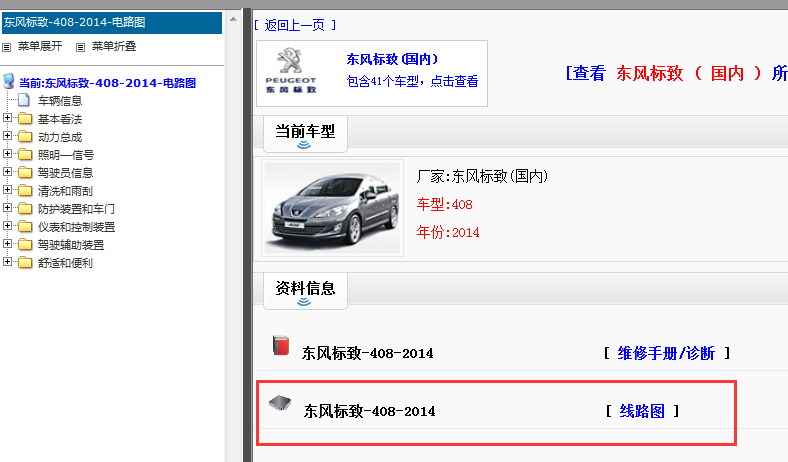Viewport: 788px width, 462px height.
Task: Select the 照明—信号 label
Action: 66,155
